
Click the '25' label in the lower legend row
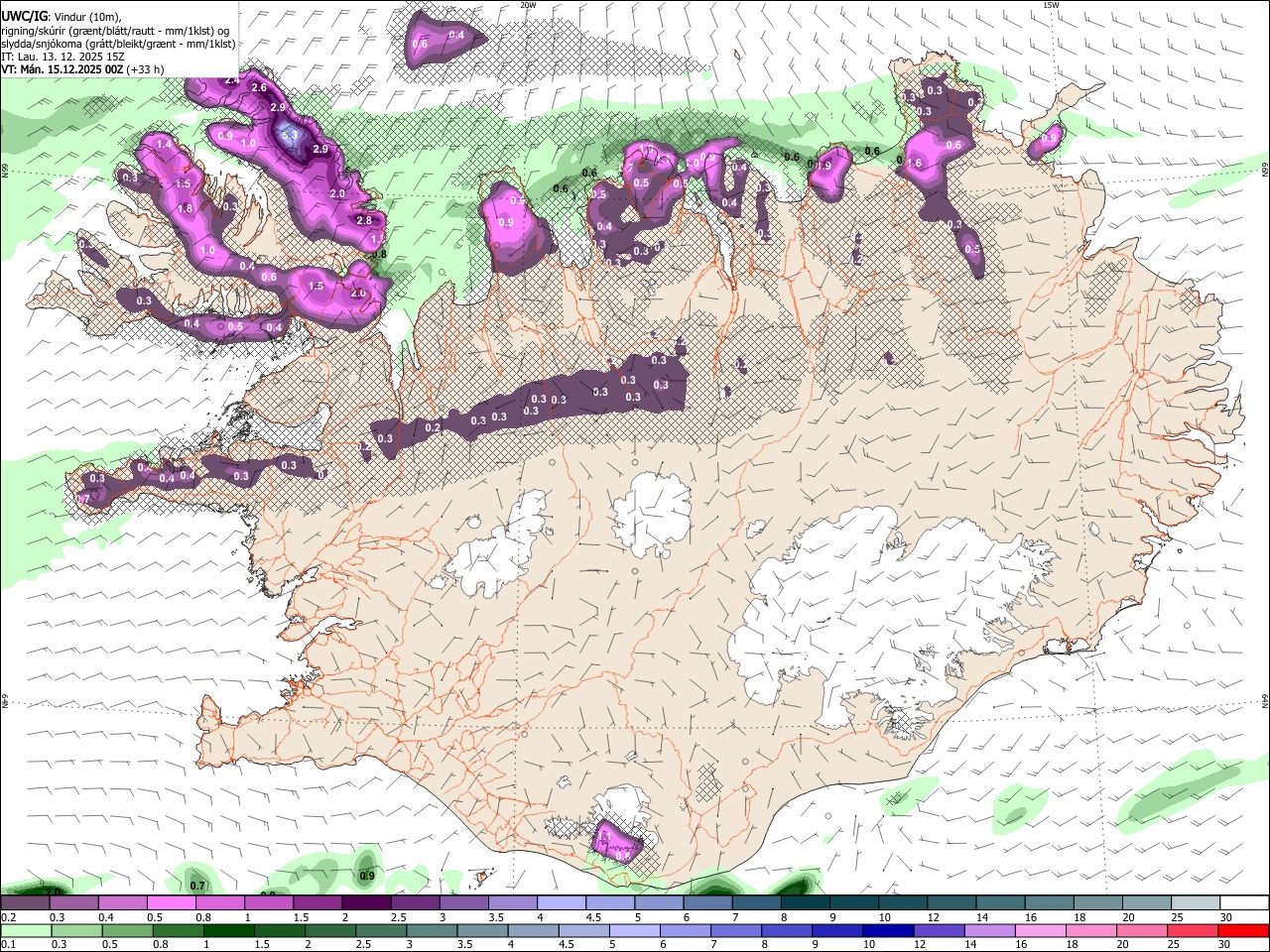[1173, 944]
